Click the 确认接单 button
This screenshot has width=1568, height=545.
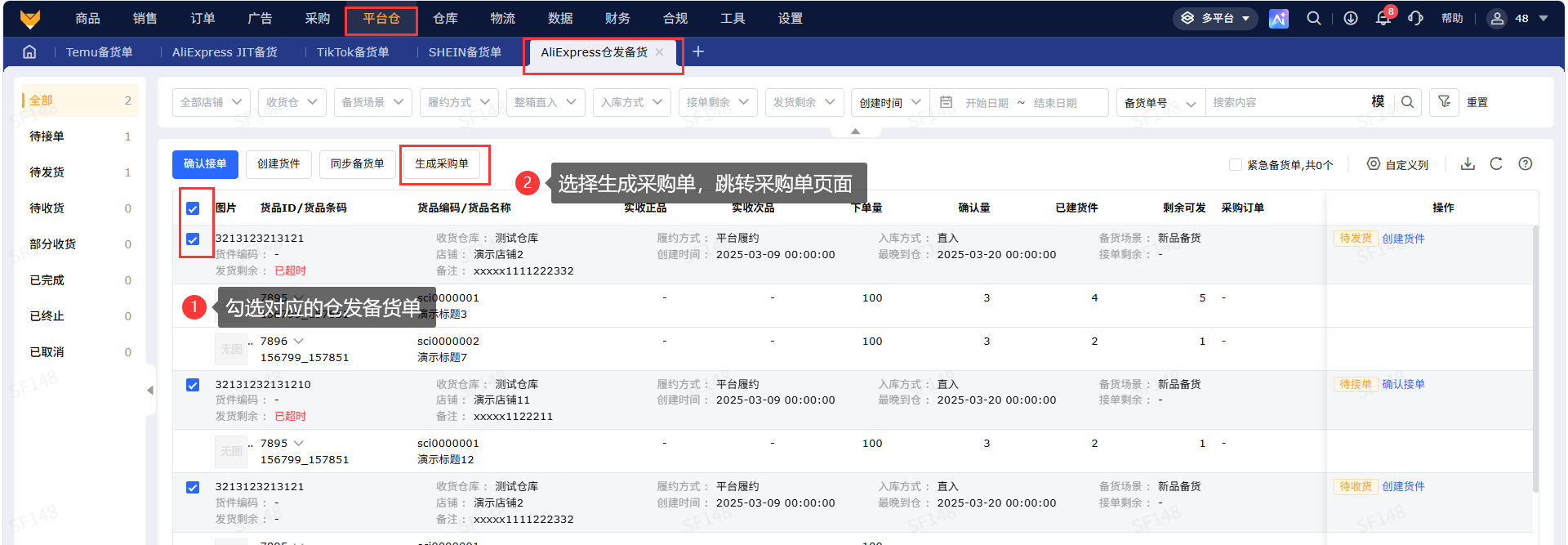[205, 164]
